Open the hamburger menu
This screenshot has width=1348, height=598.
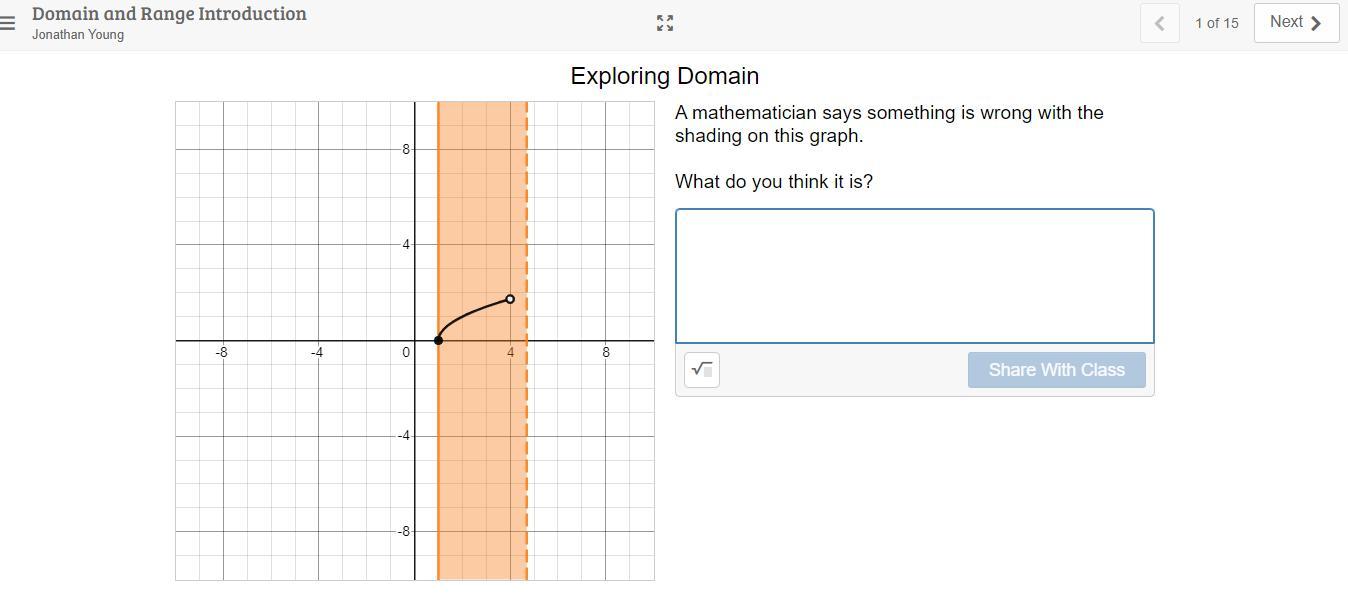[8, 22]
